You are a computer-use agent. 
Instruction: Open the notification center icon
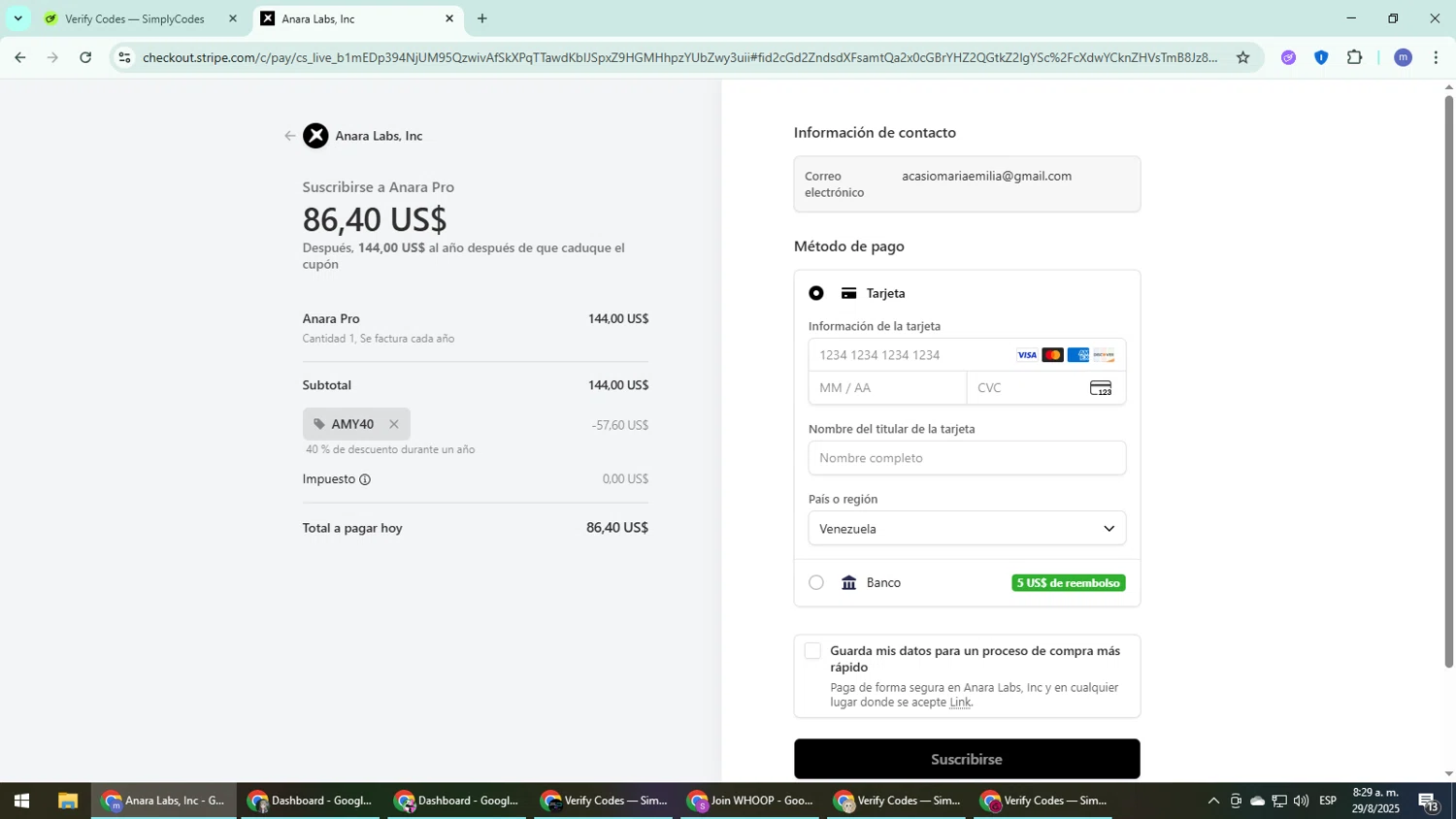[x=1429, y=801]
